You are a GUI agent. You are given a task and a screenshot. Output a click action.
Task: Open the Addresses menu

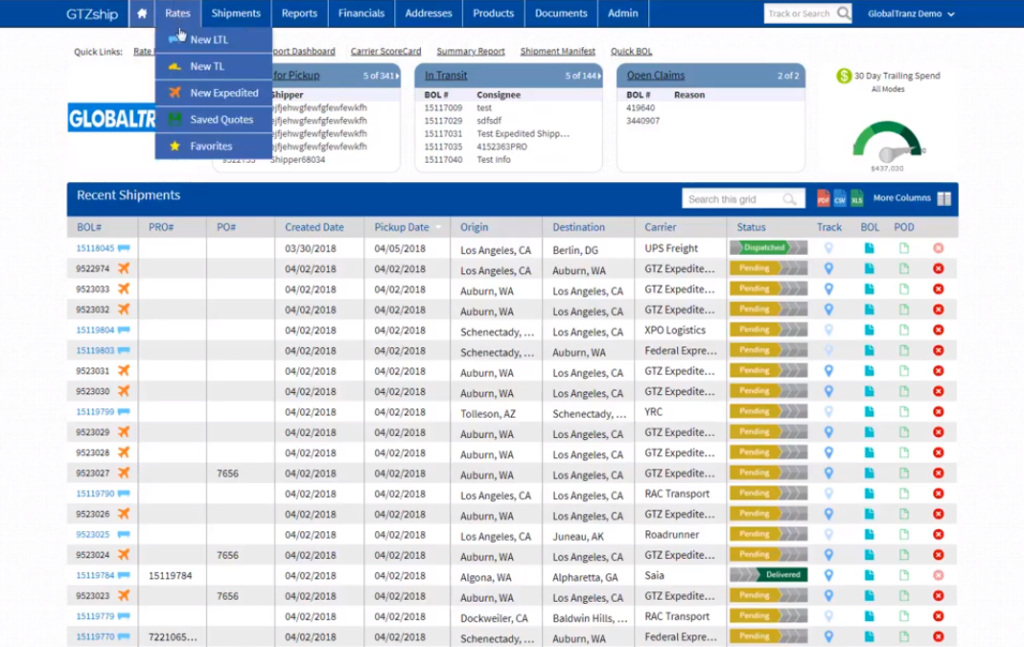428,13
